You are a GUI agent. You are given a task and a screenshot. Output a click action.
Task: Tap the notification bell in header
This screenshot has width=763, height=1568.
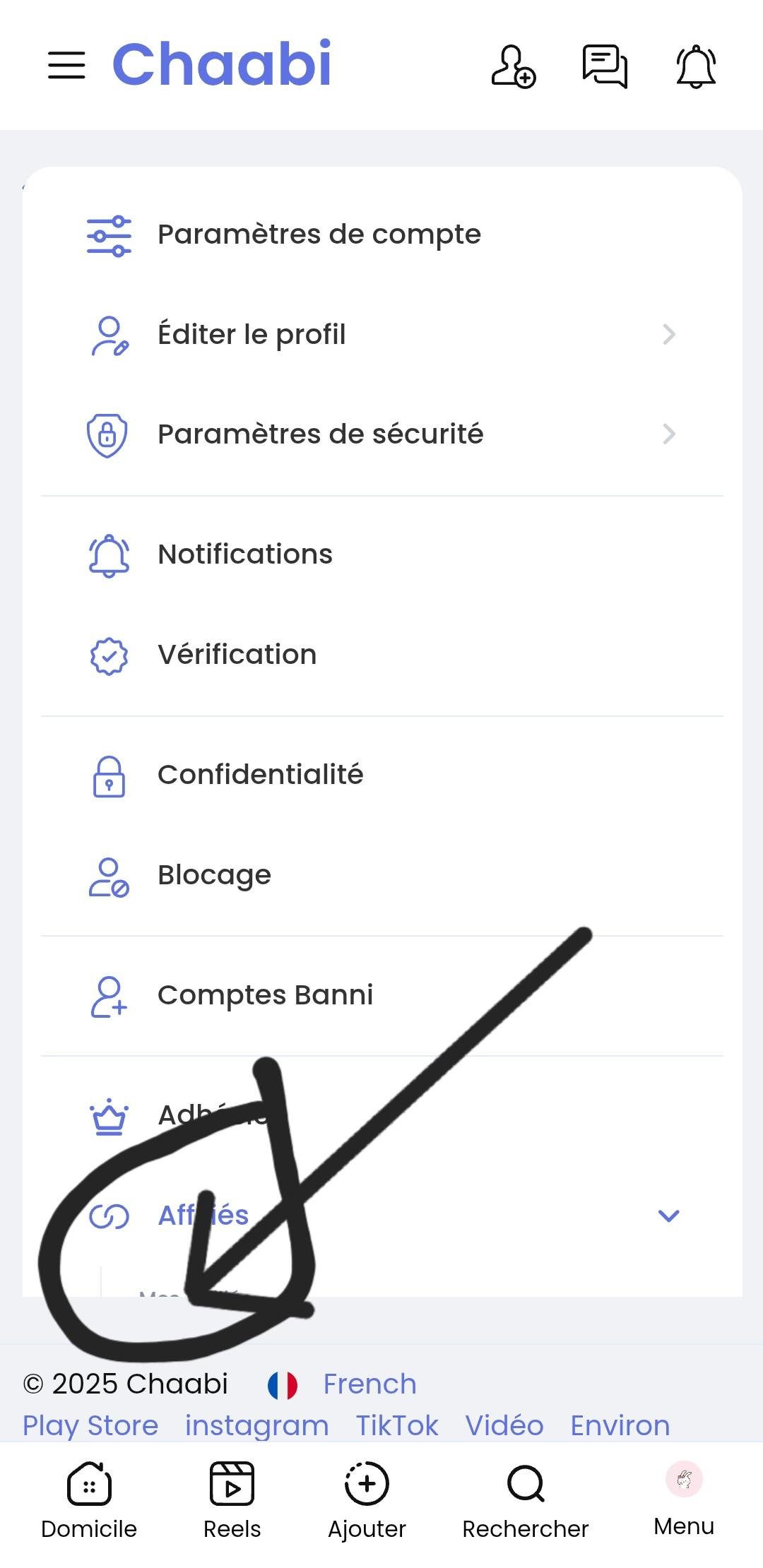click(696, 66)
